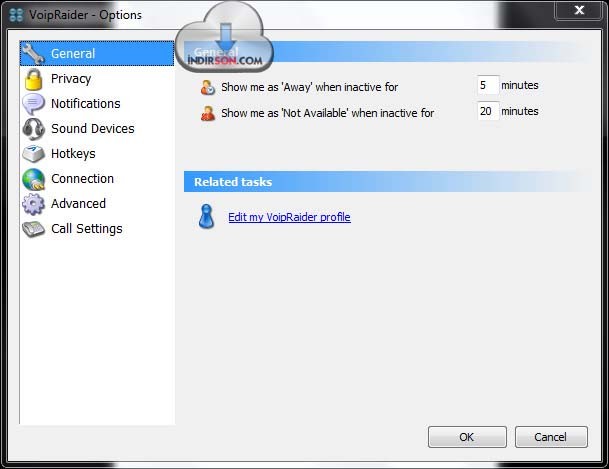Click the Call Settings telephone icon

34,229
